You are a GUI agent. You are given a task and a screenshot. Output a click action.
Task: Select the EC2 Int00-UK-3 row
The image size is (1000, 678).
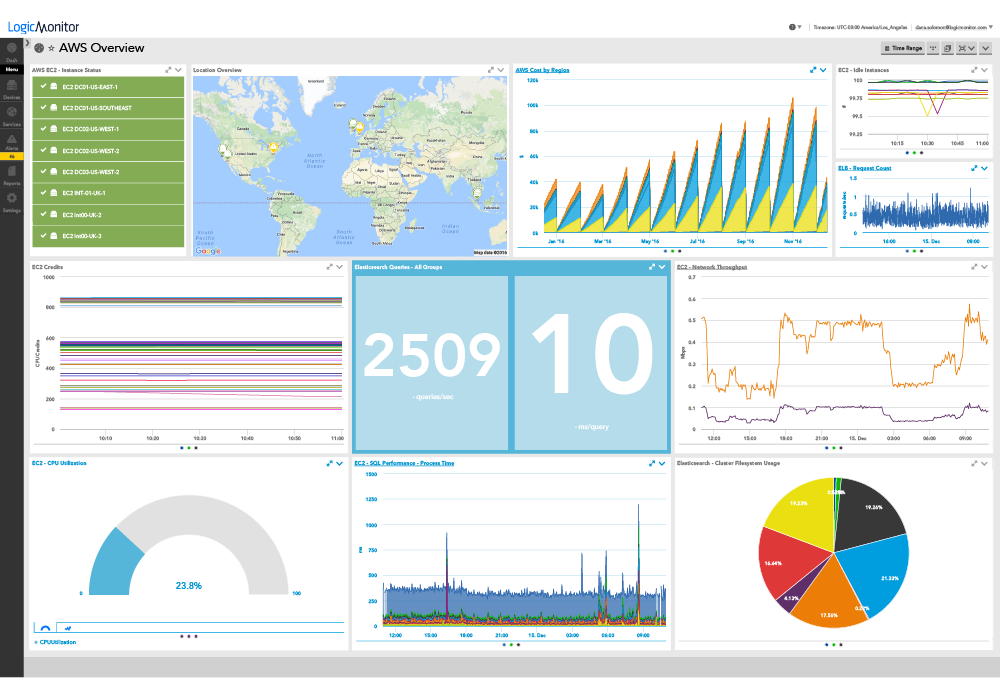[x=108, y=236]
